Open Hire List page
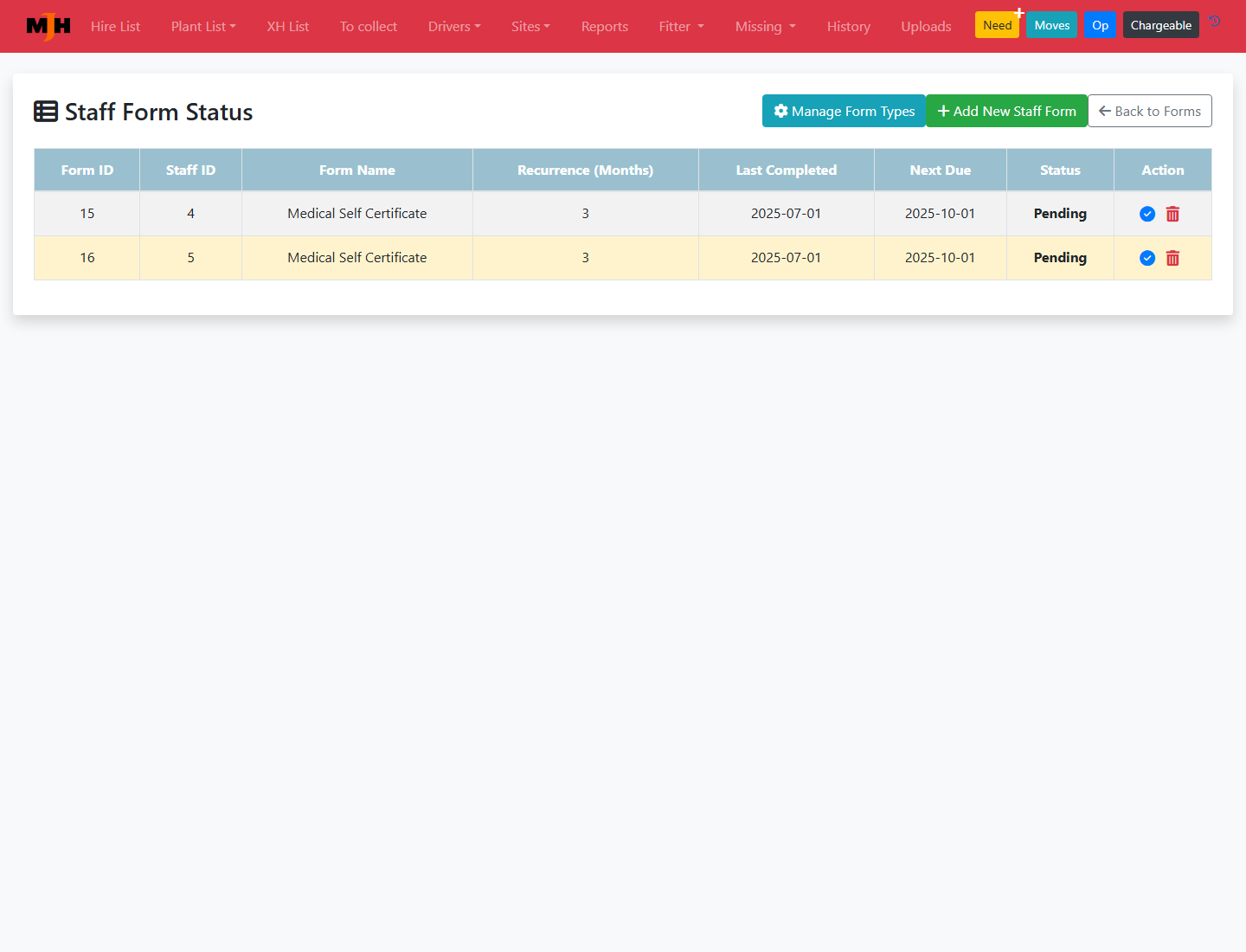 tap(115, 26)
